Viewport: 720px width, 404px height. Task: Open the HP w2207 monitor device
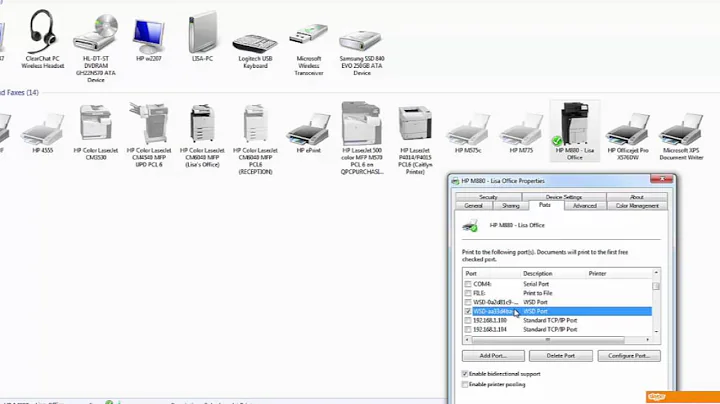(149, 39)
